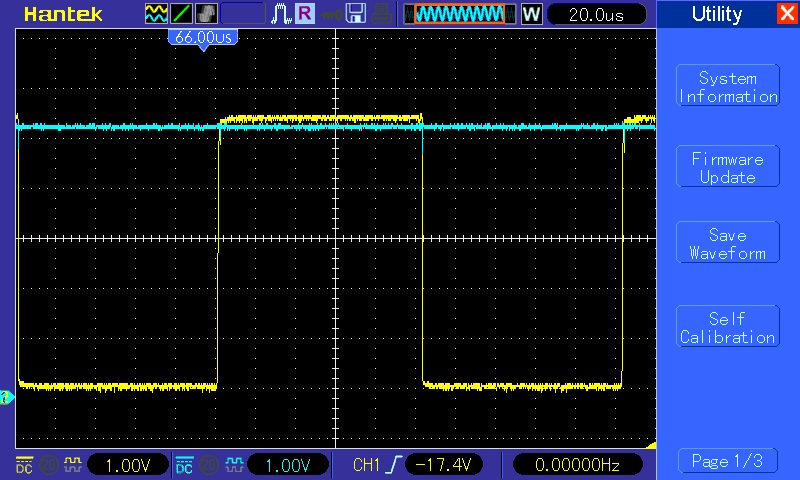Click CH2 1.00V vertical scale readout

pyautogui.click(x=287, y=465)
